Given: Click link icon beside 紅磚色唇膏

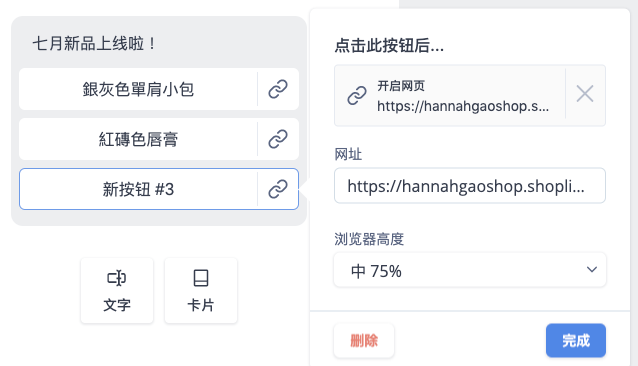Looking at the screenshot, I should [278, 139].
